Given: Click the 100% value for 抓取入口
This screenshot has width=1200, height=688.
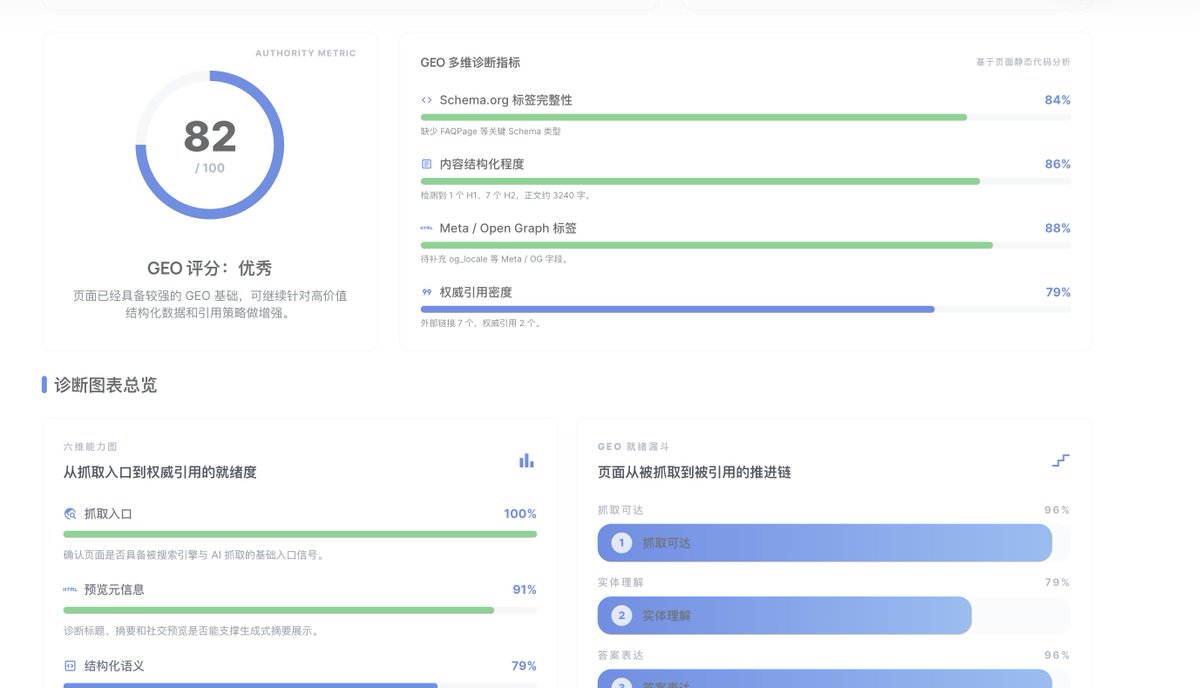Looking at the screenshot, I should click(x=520, y=514).
